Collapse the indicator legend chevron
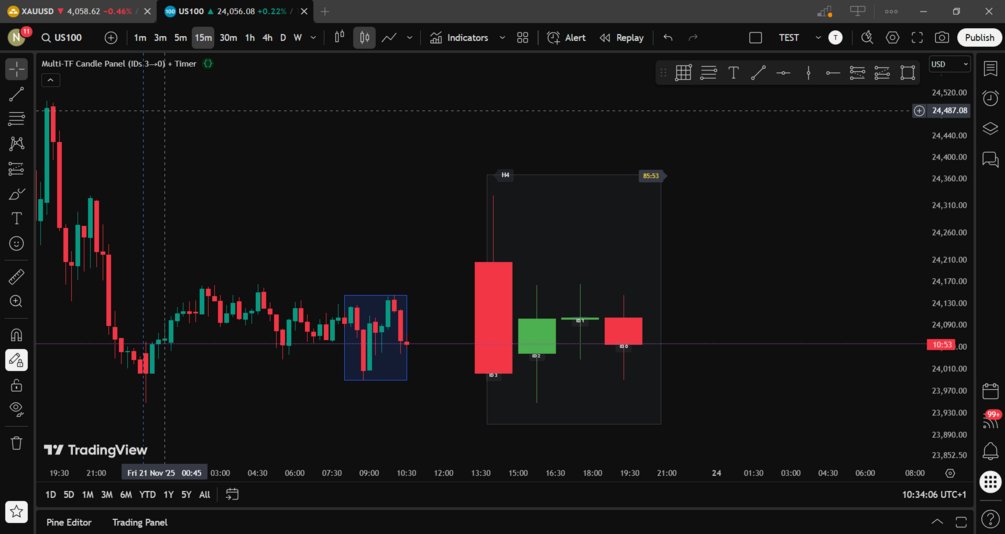1005x534 pixels. pyautogui.click(x=51, y=80)
